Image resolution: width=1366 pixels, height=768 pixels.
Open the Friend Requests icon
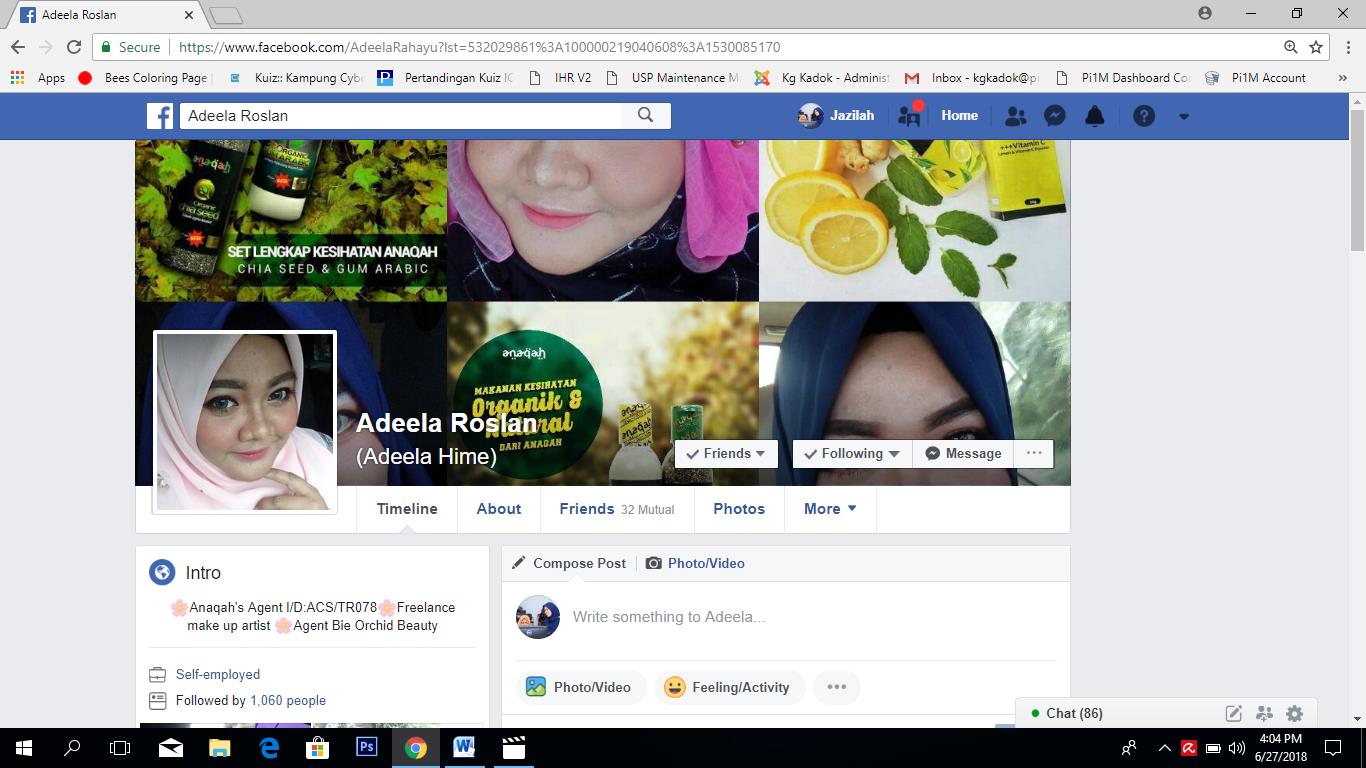coord(1015,116)
